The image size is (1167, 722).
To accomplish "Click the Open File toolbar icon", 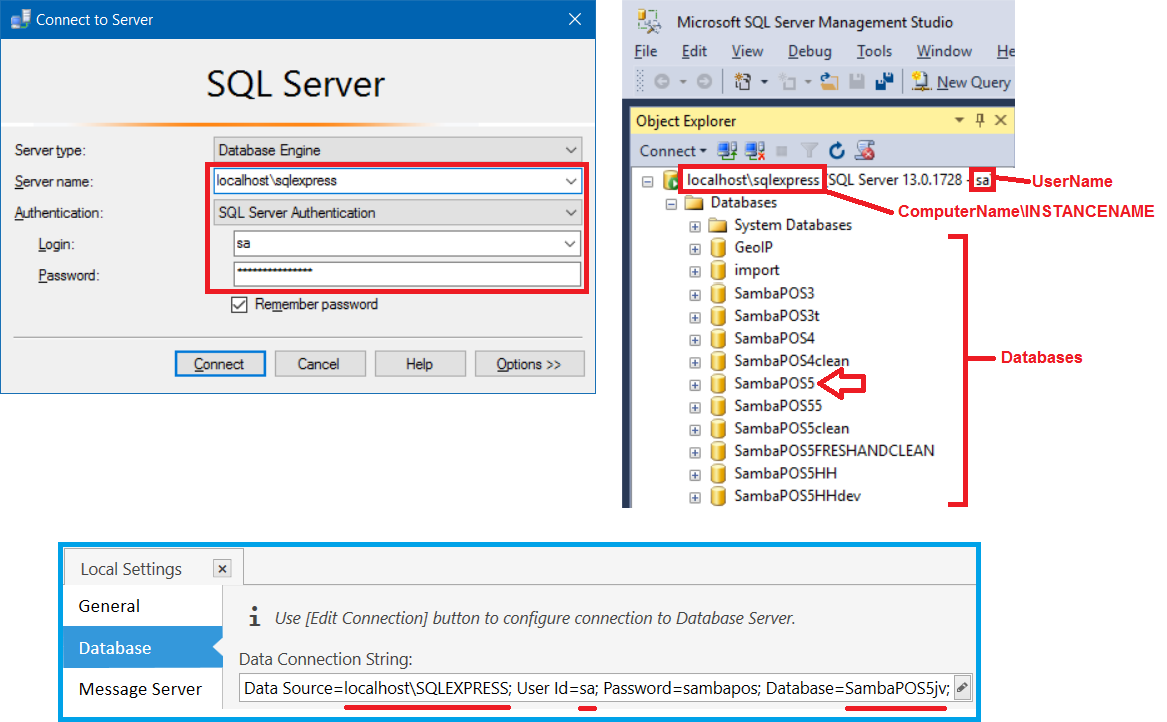I will (x=829, y=82).
